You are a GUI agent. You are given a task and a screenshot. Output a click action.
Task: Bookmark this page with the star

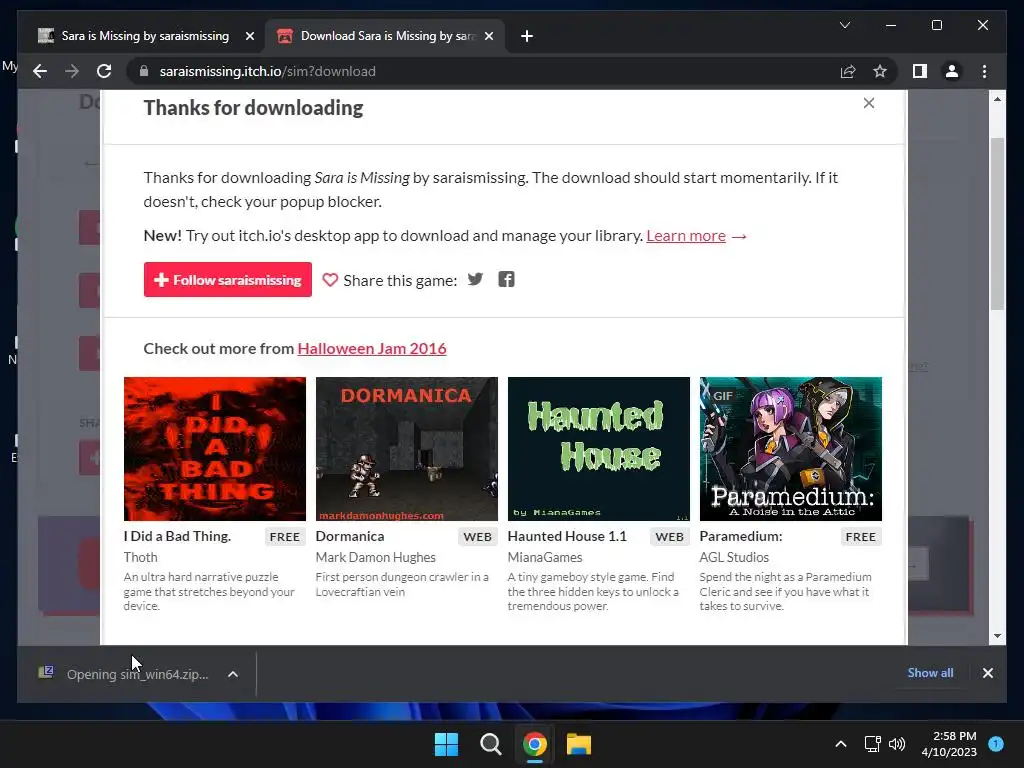pyautogui.click(x=880, y=71)
